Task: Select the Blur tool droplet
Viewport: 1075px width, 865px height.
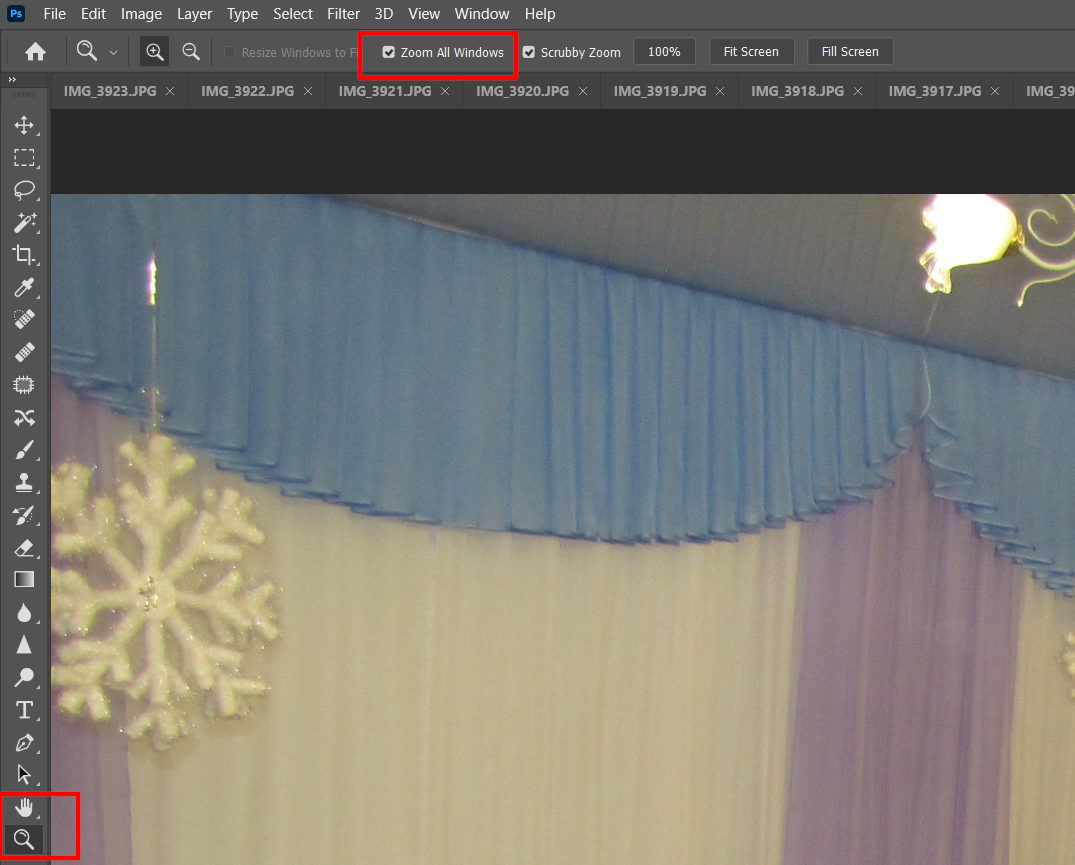Action: tap(24, 612)
